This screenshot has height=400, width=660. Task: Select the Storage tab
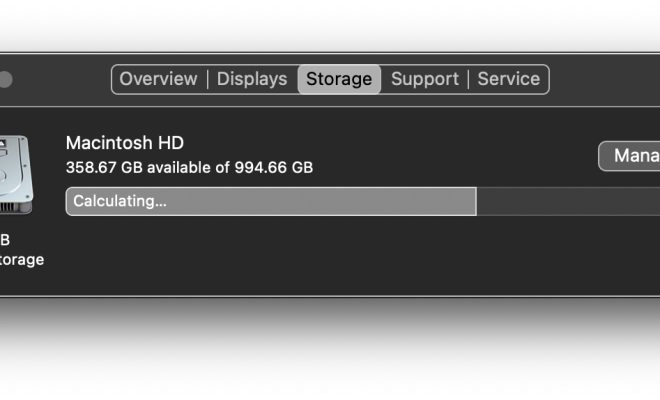pyautogui.click(x=339, y=79)
